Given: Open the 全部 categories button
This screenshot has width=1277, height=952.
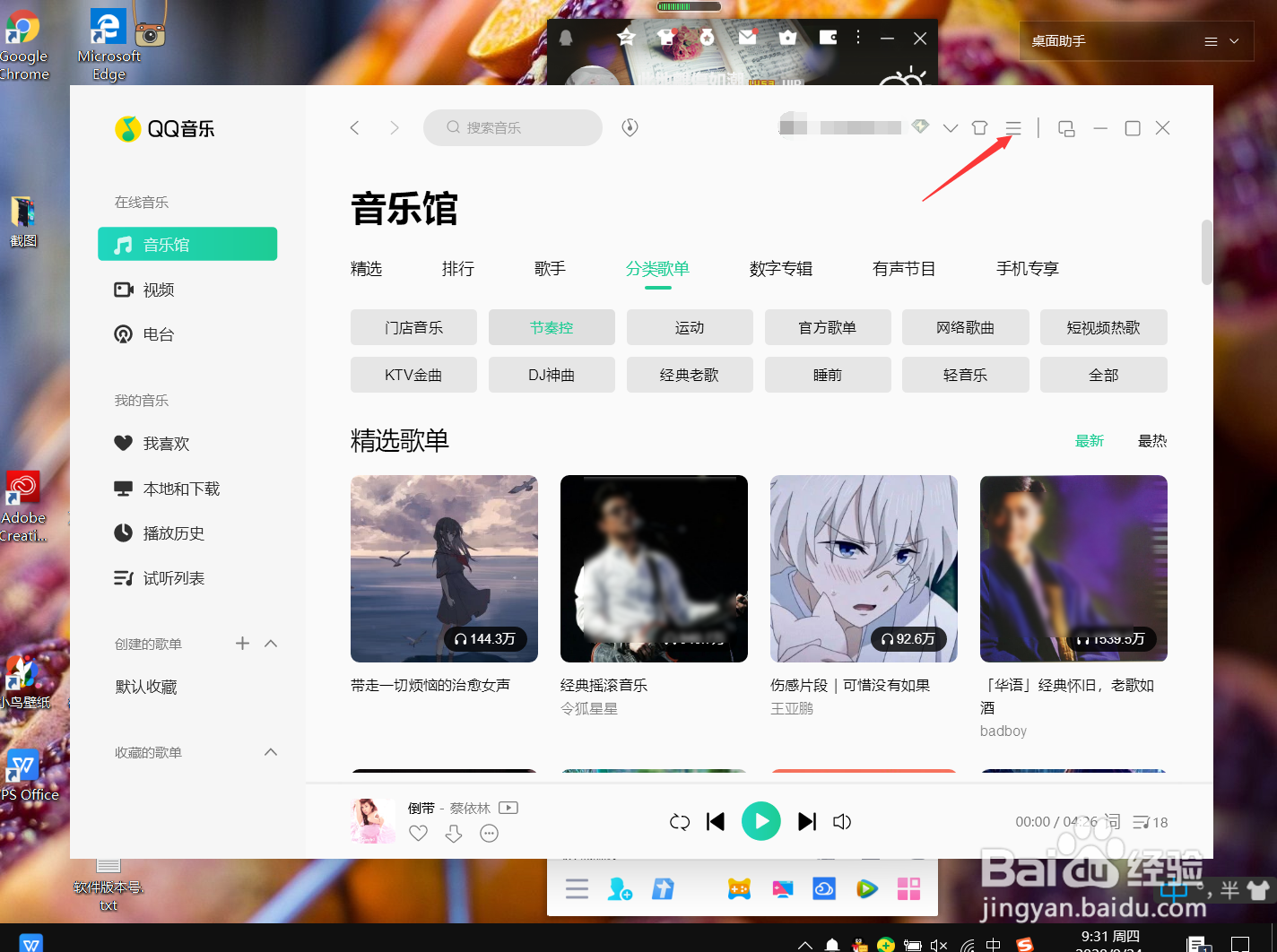Looking at the screenshot, I should click(1104, 375).
